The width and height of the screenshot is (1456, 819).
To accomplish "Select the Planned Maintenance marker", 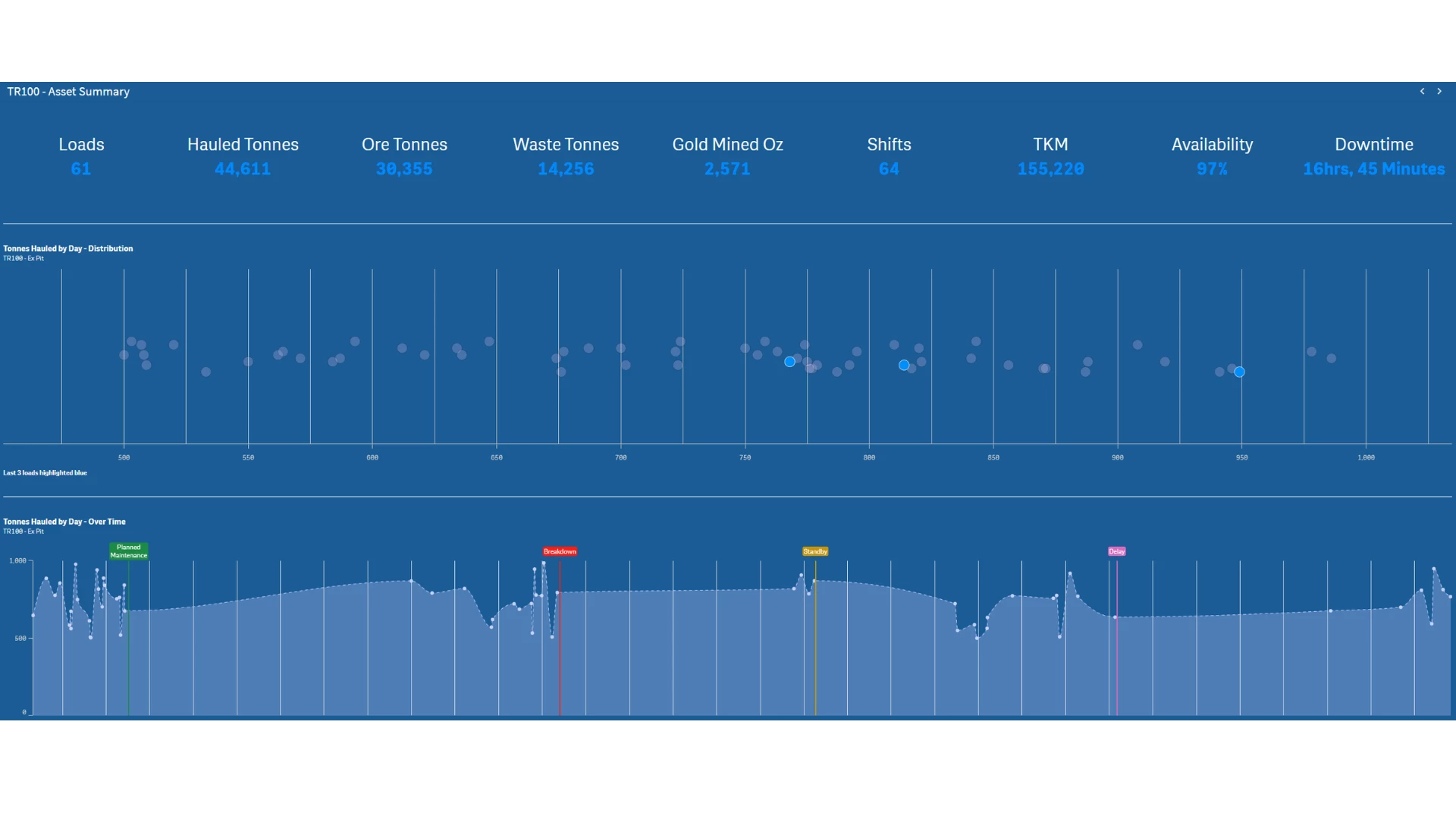I will click(x=128, y=550).
